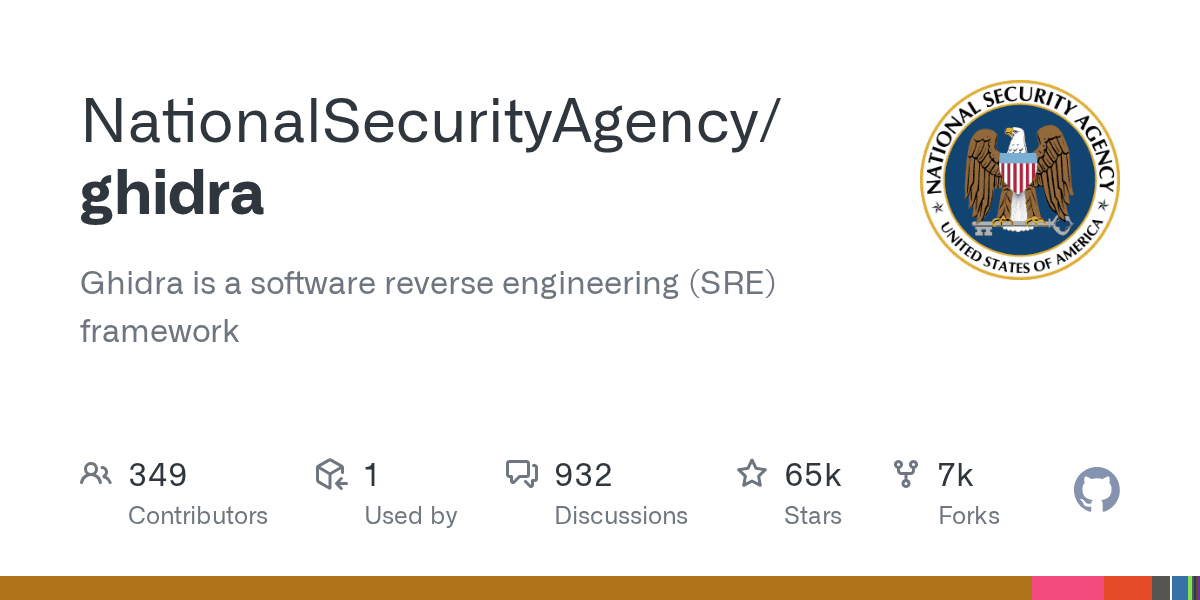This screenshot has width=1200, height=600.
Task: Click the GitHub Octocat logo
Action: click(x=1096, y=491)
